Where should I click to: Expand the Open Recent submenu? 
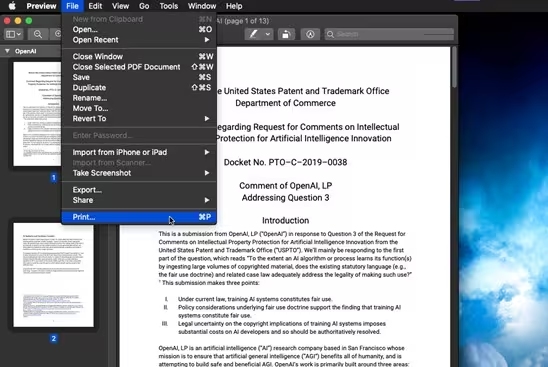pyautogui.click(x=139, y=40)
